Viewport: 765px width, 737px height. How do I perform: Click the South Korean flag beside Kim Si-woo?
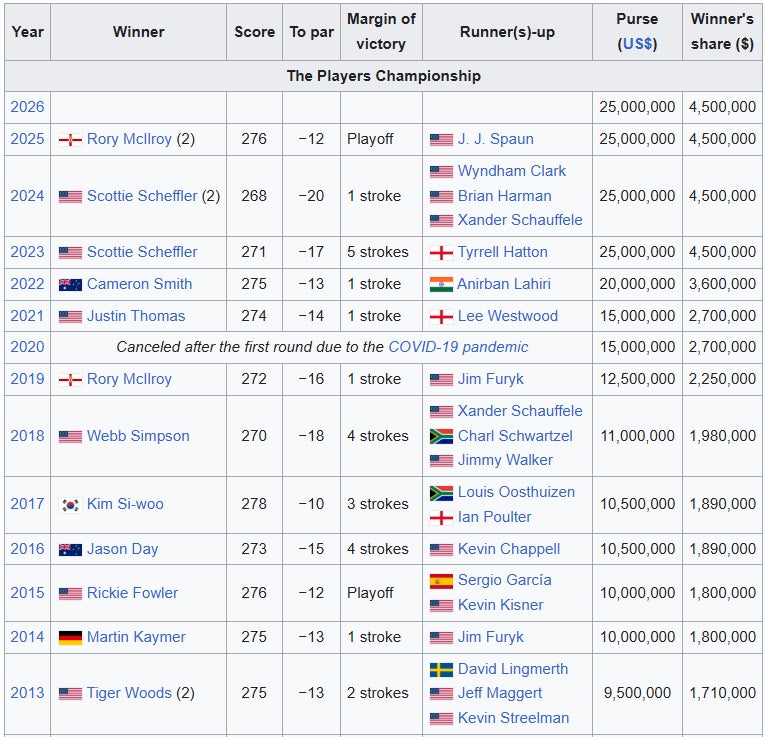pos(70,504)
